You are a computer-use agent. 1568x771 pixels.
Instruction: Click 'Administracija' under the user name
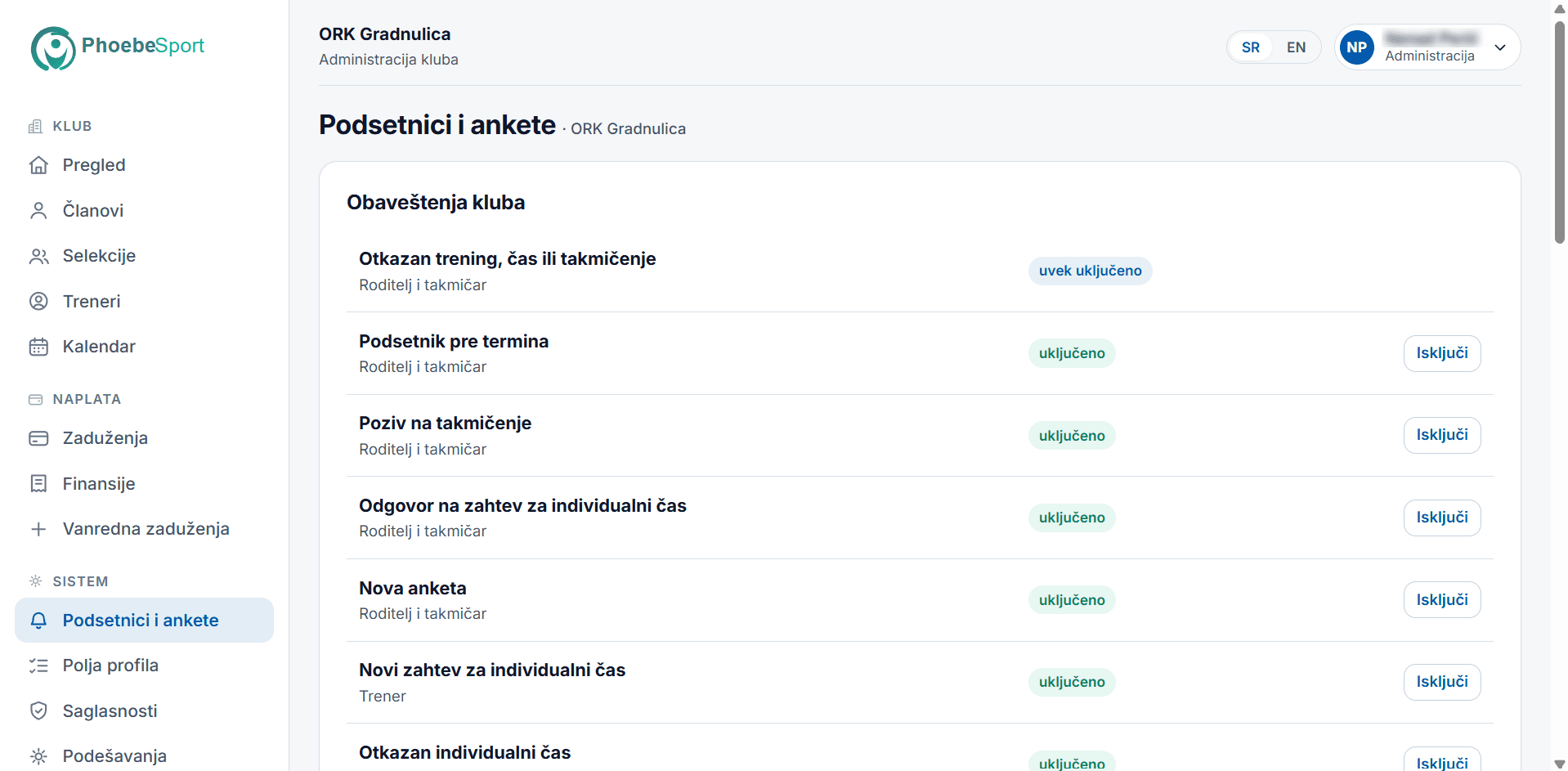pos(1430,56)
